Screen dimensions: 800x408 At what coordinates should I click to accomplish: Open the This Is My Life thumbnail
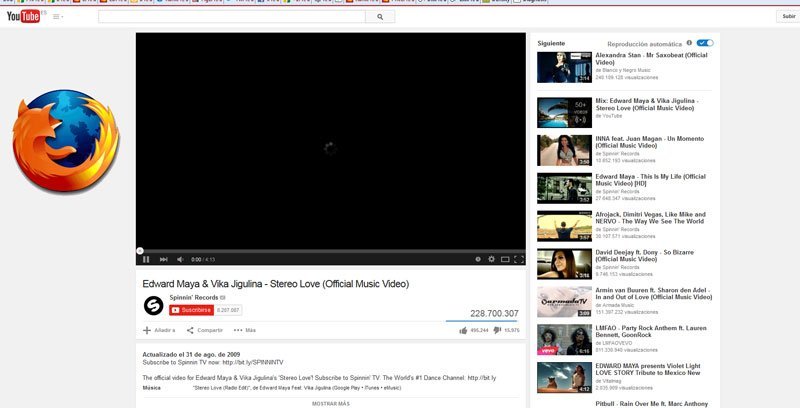point(564,188)
